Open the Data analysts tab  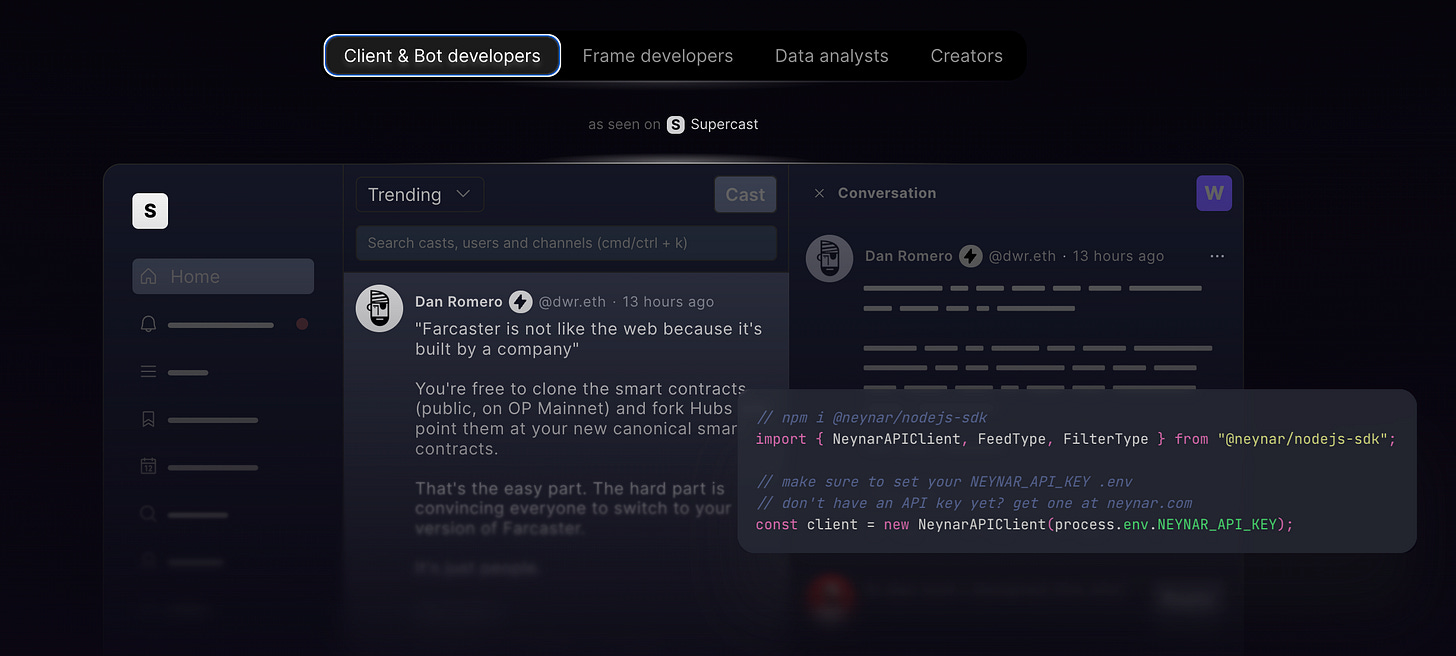point(832,56)
